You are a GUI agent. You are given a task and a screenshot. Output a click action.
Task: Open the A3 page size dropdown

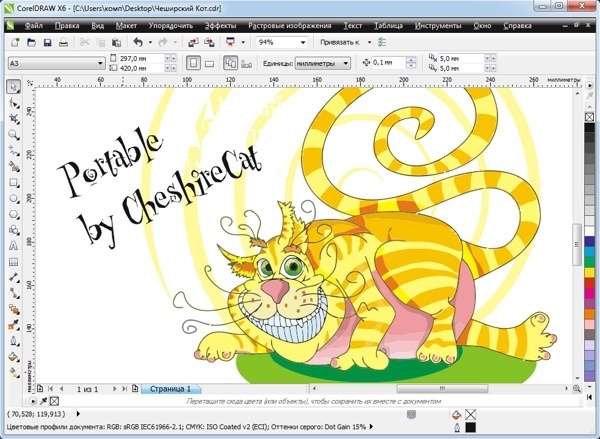(100, 63)
